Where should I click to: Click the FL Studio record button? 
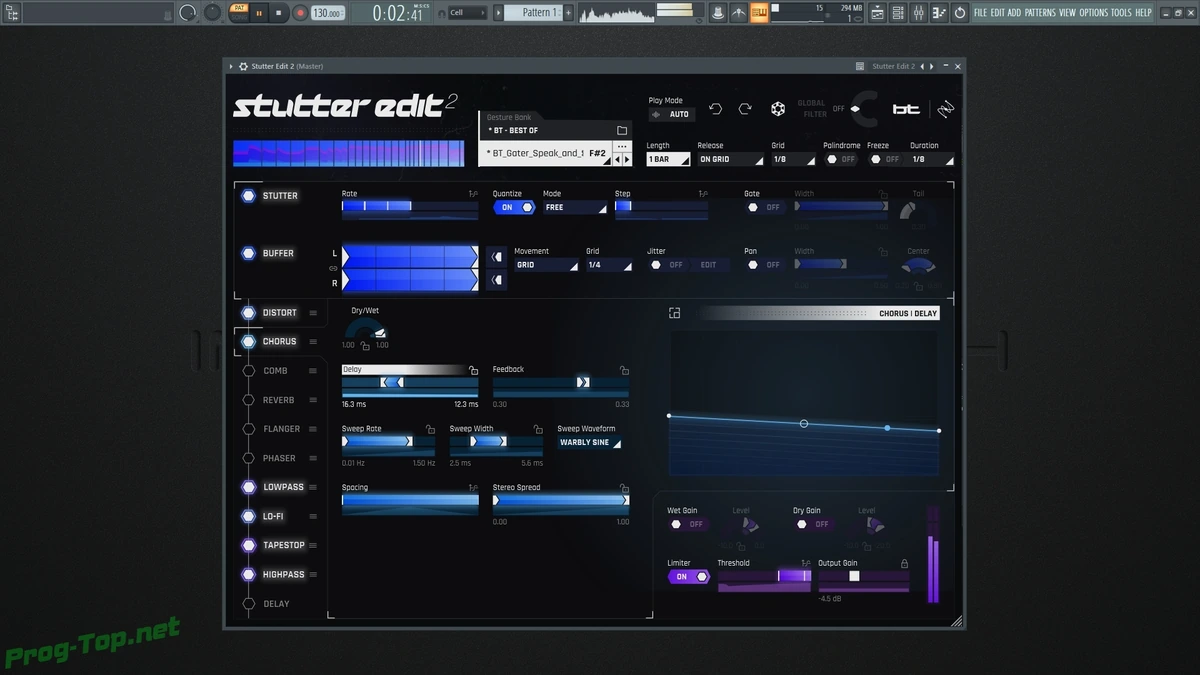pyautogui.click(x=299, y=13)
